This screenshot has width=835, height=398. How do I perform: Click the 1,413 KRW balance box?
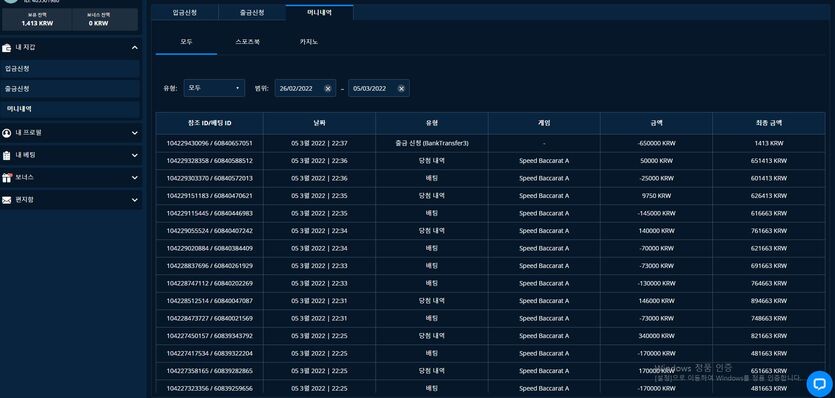(37, 20)
